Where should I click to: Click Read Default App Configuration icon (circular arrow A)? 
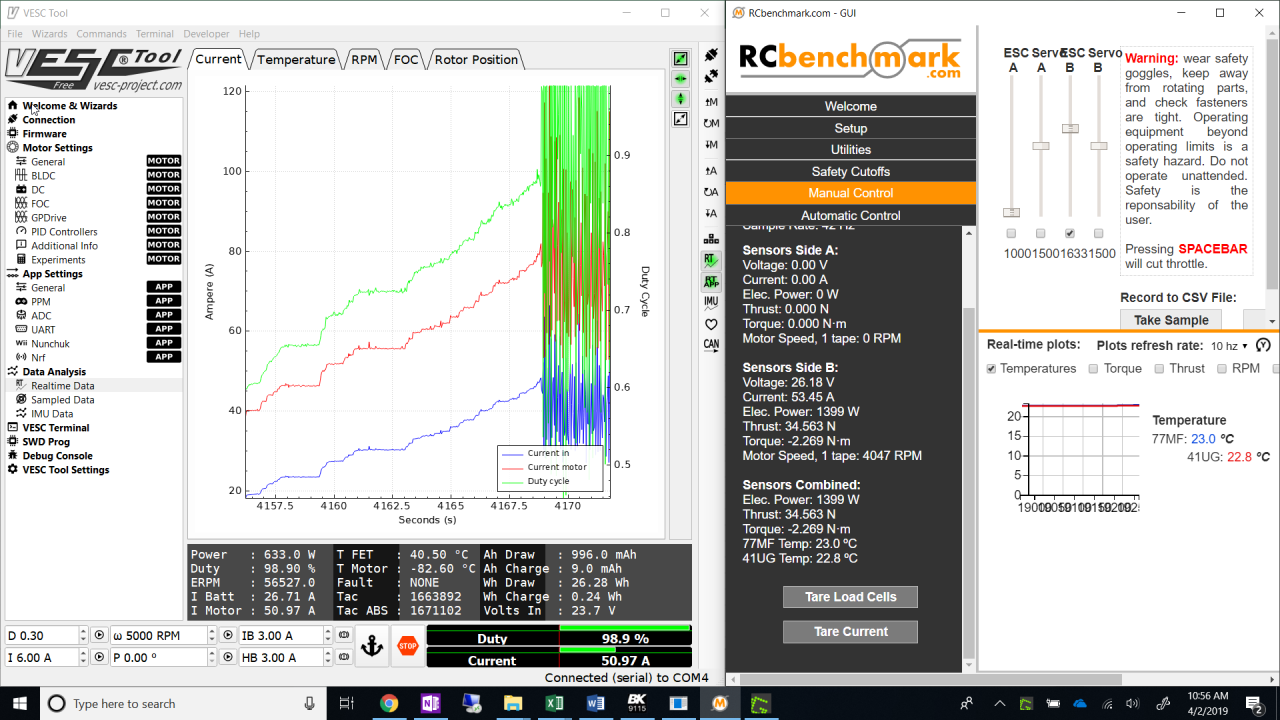click(711, 192)
